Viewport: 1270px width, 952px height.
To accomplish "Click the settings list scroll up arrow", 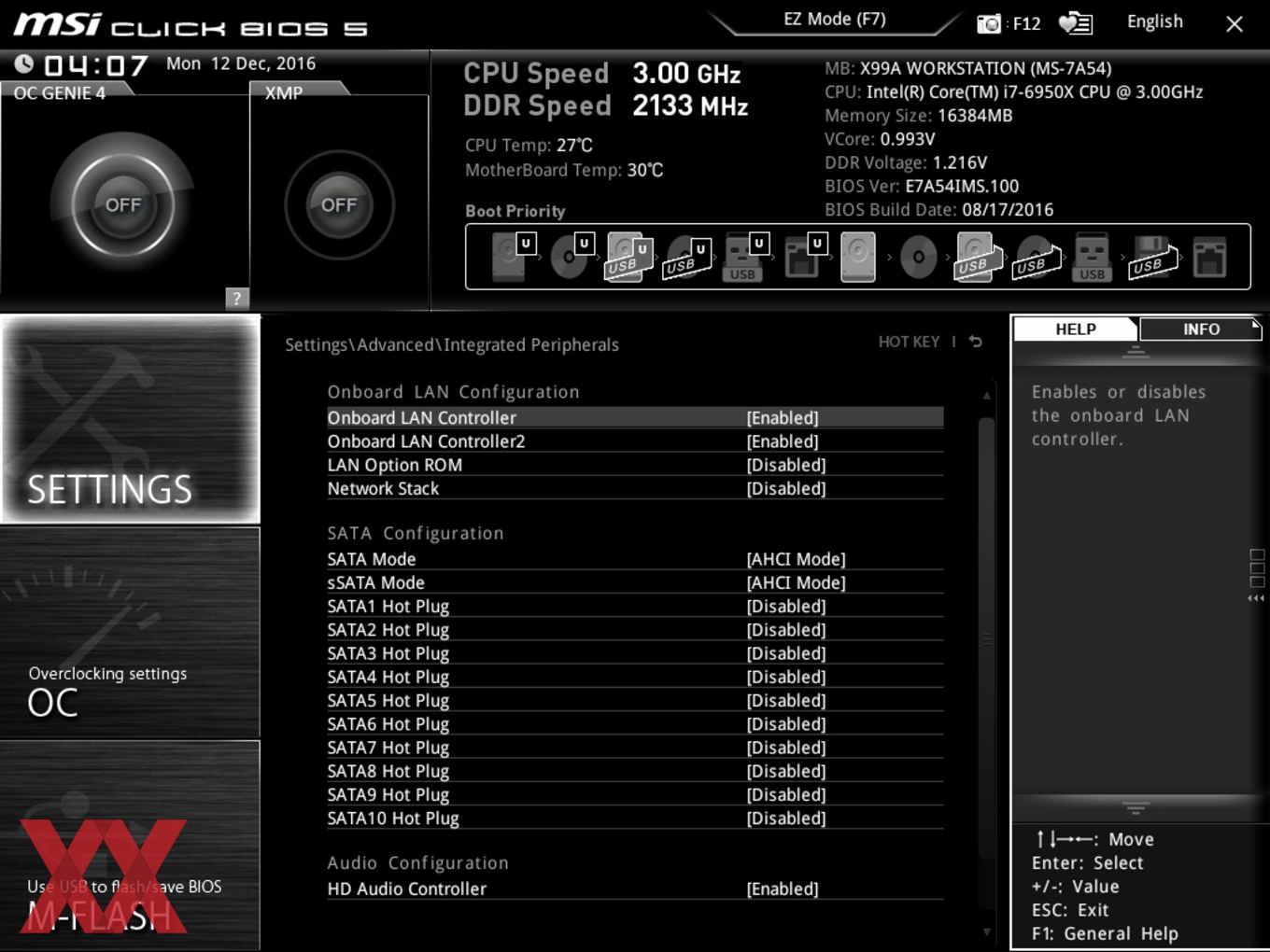I will (986, 396).
